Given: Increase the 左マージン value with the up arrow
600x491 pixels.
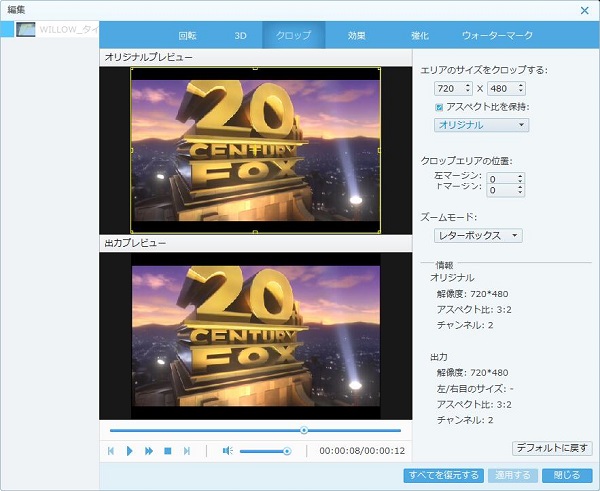Looking at the screenshot, I should [x=520, y=176].
